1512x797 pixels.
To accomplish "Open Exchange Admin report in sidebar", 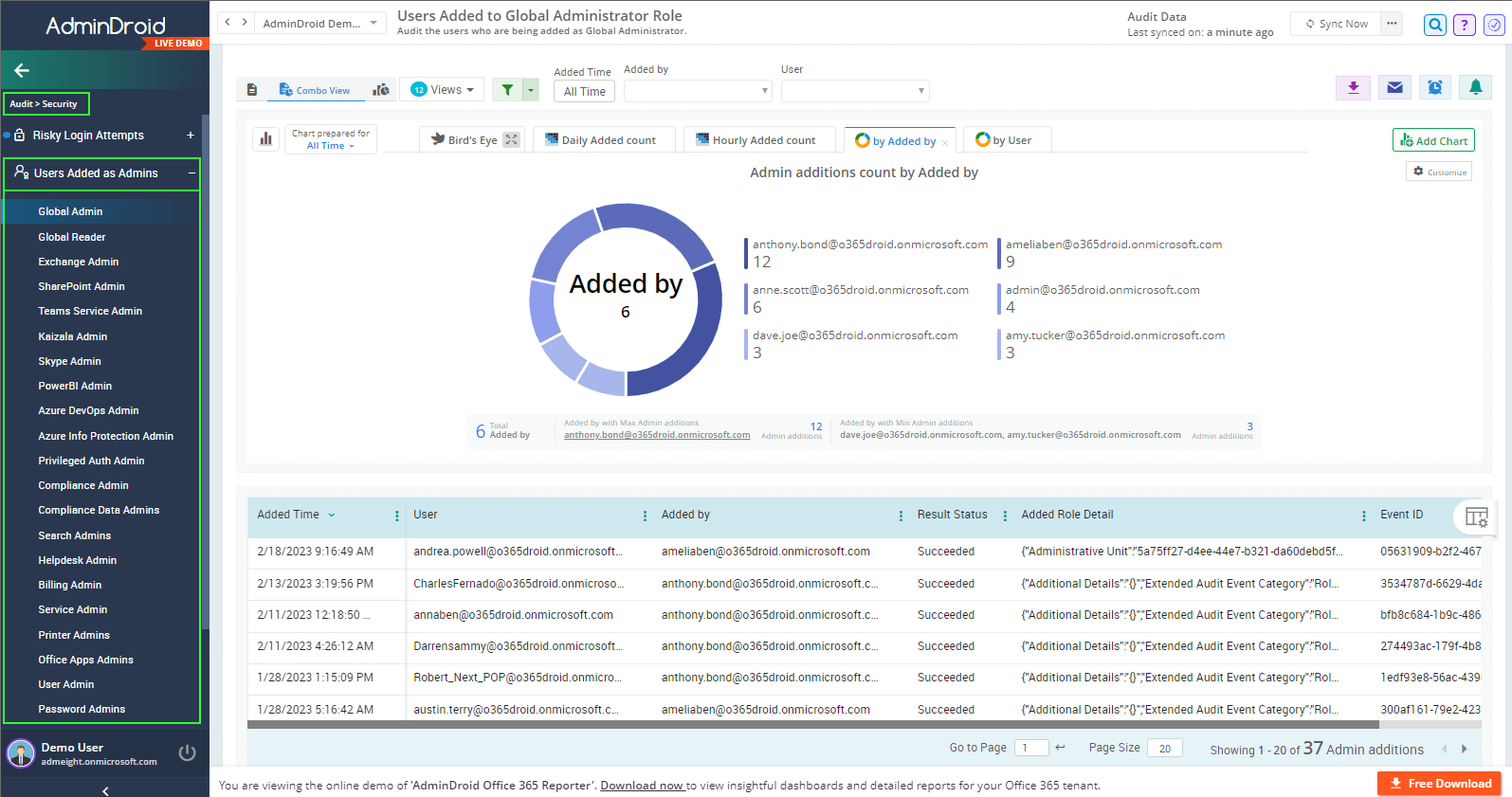I will (x=79, y=262).
